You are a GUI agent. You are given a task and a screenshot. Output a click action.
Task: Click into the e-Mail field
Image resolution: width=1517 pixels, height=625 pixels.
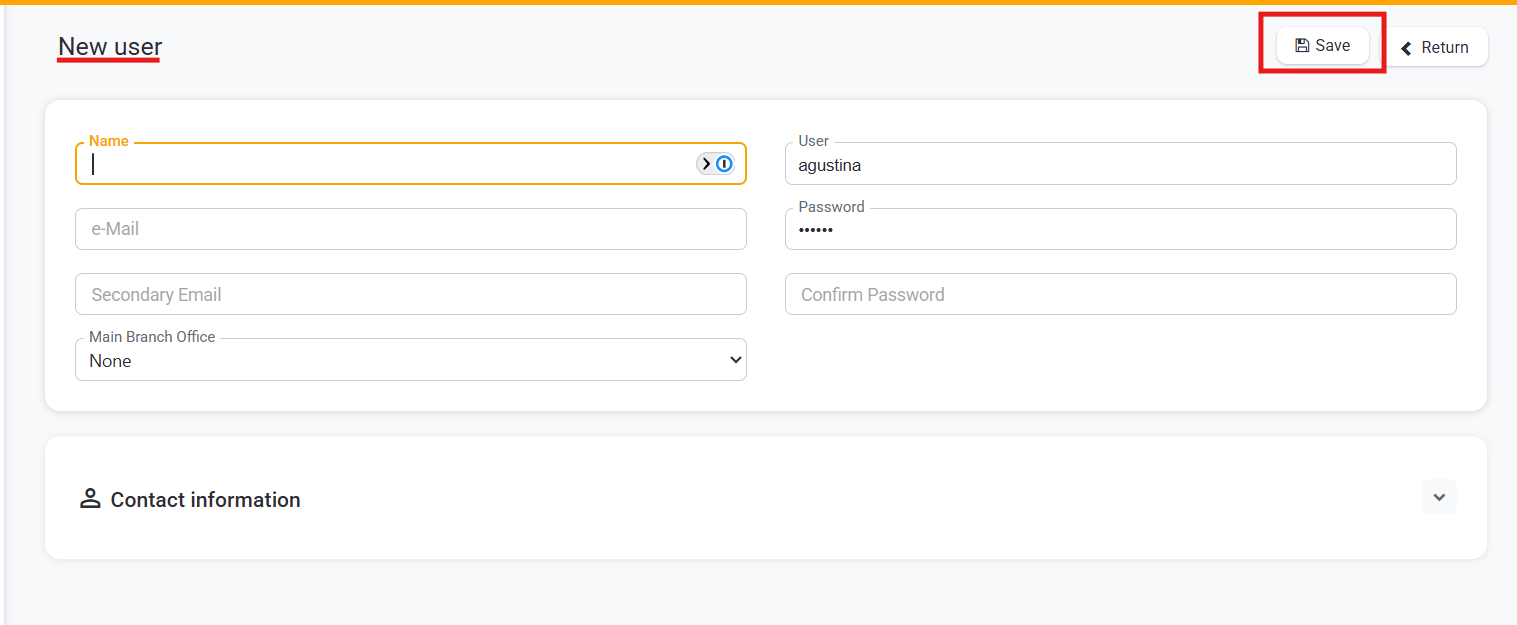[x=410, y=229]
